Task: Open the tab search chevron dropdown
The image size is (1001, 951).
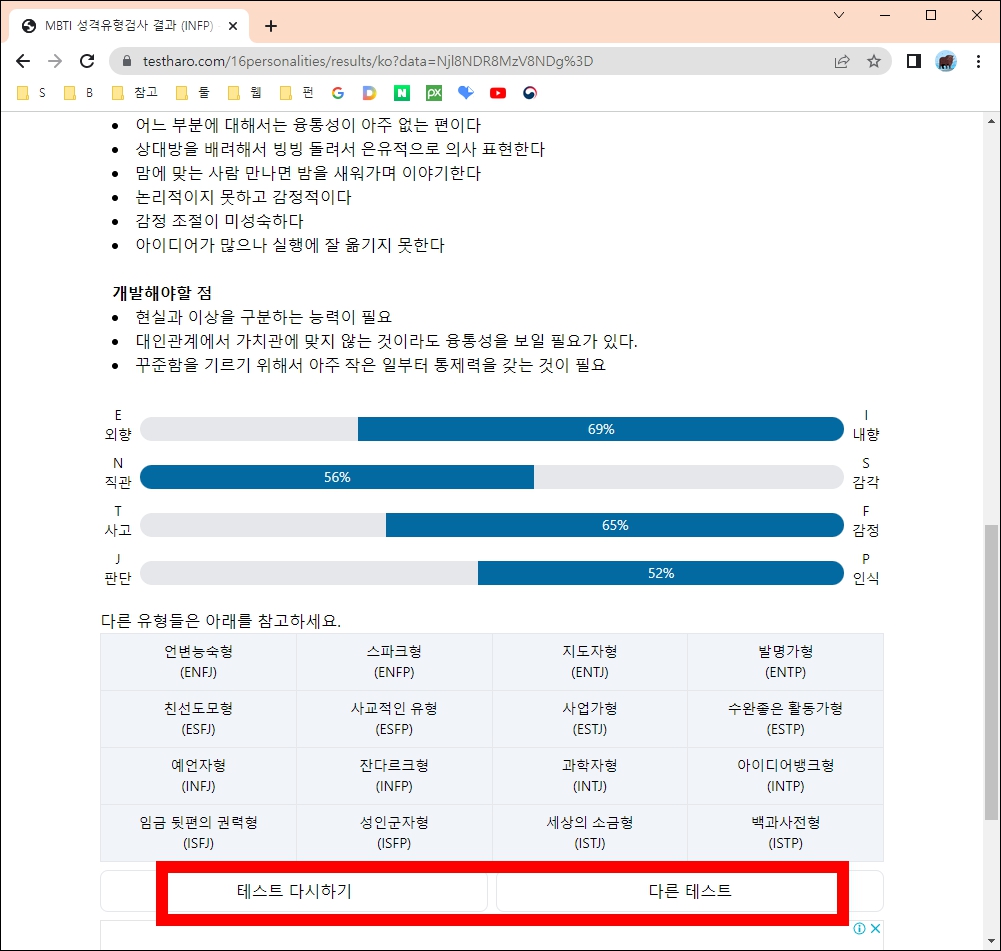Action: [x=838, y=16]
